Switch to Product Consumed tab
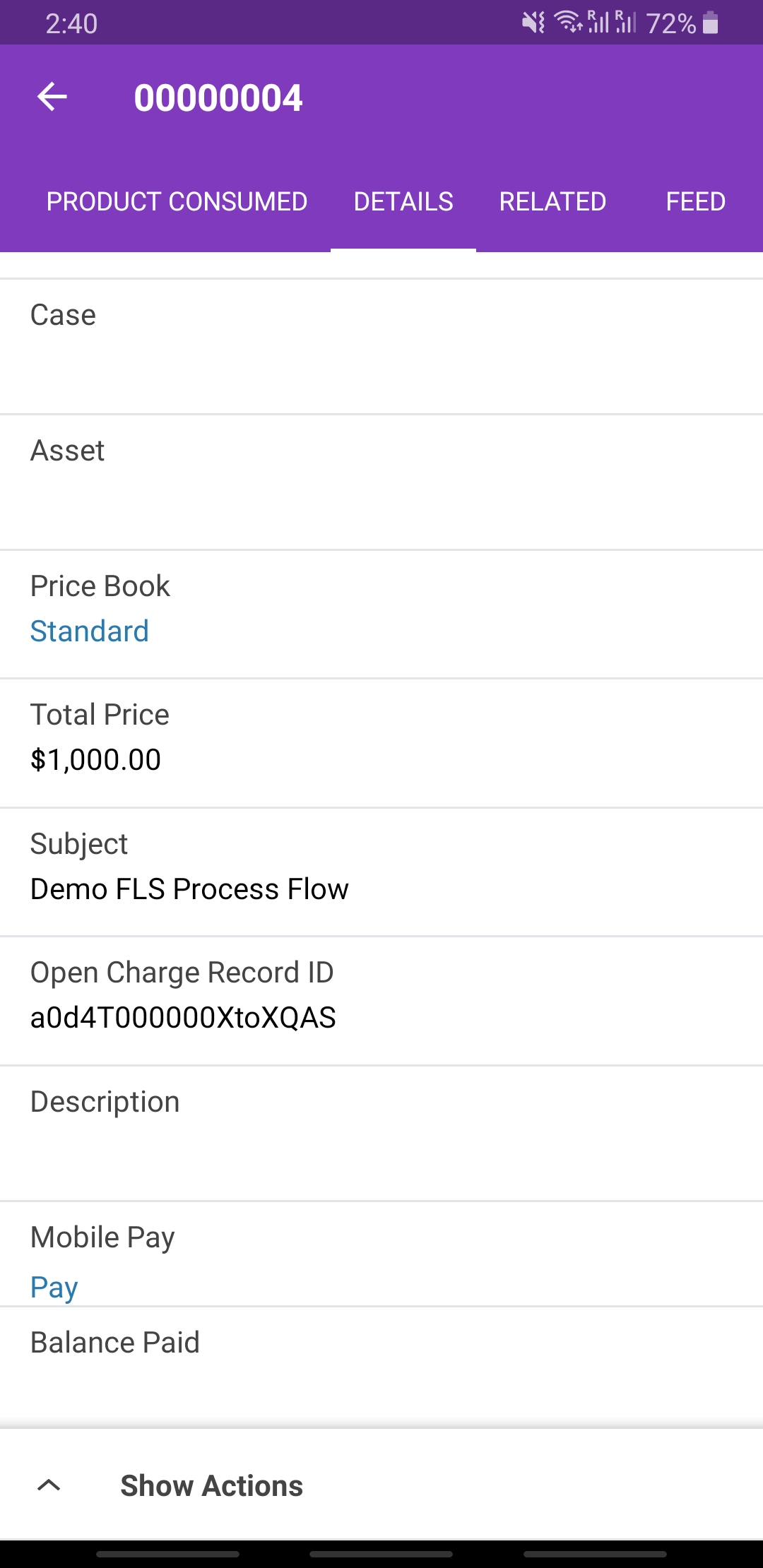763x1568 pixels. [177, 202]
